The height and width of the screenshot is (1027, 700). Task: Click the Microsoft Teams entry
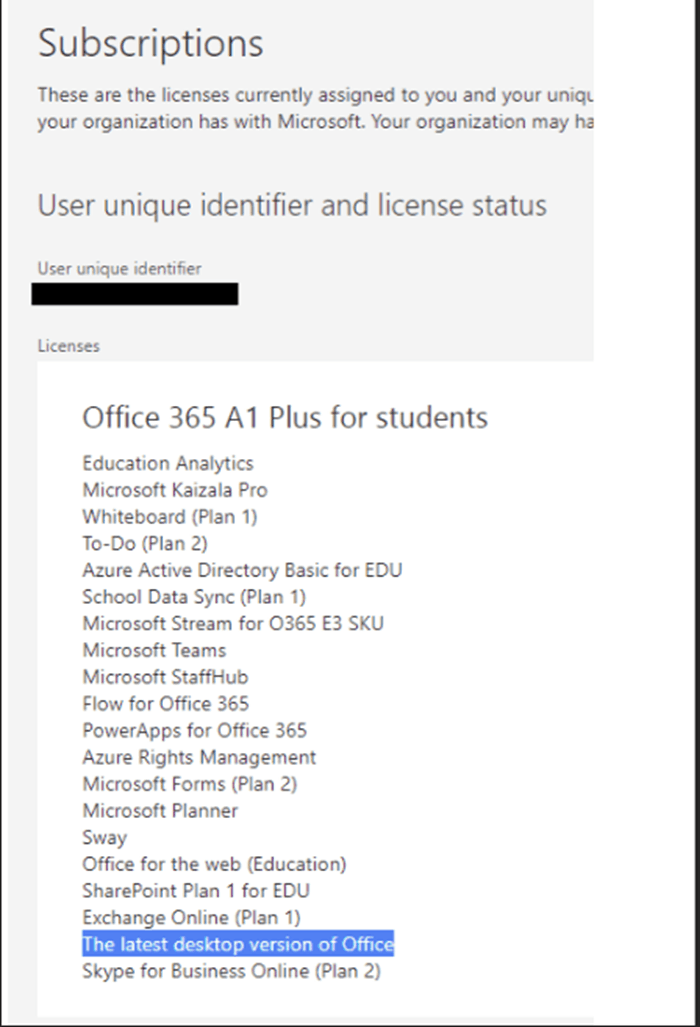pyautogui.click(x=154, y=650)
